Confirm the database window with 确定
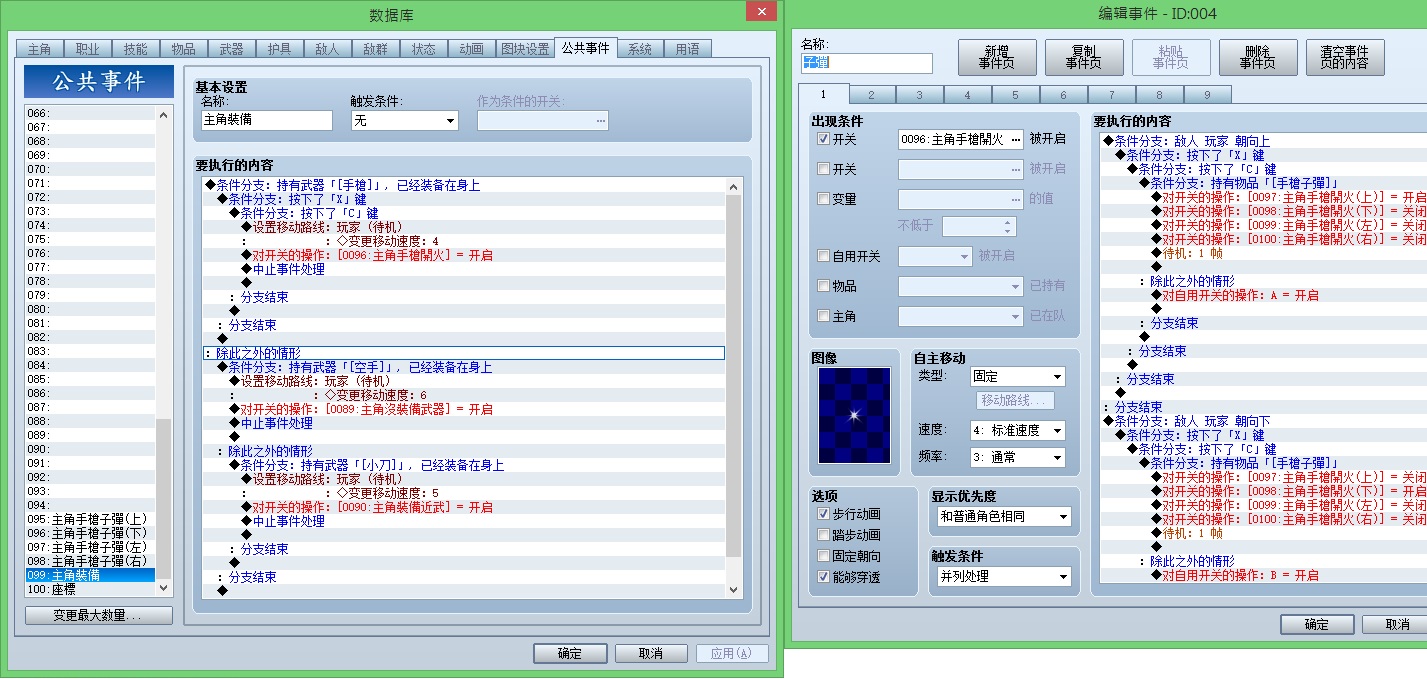 click(570, 653)
